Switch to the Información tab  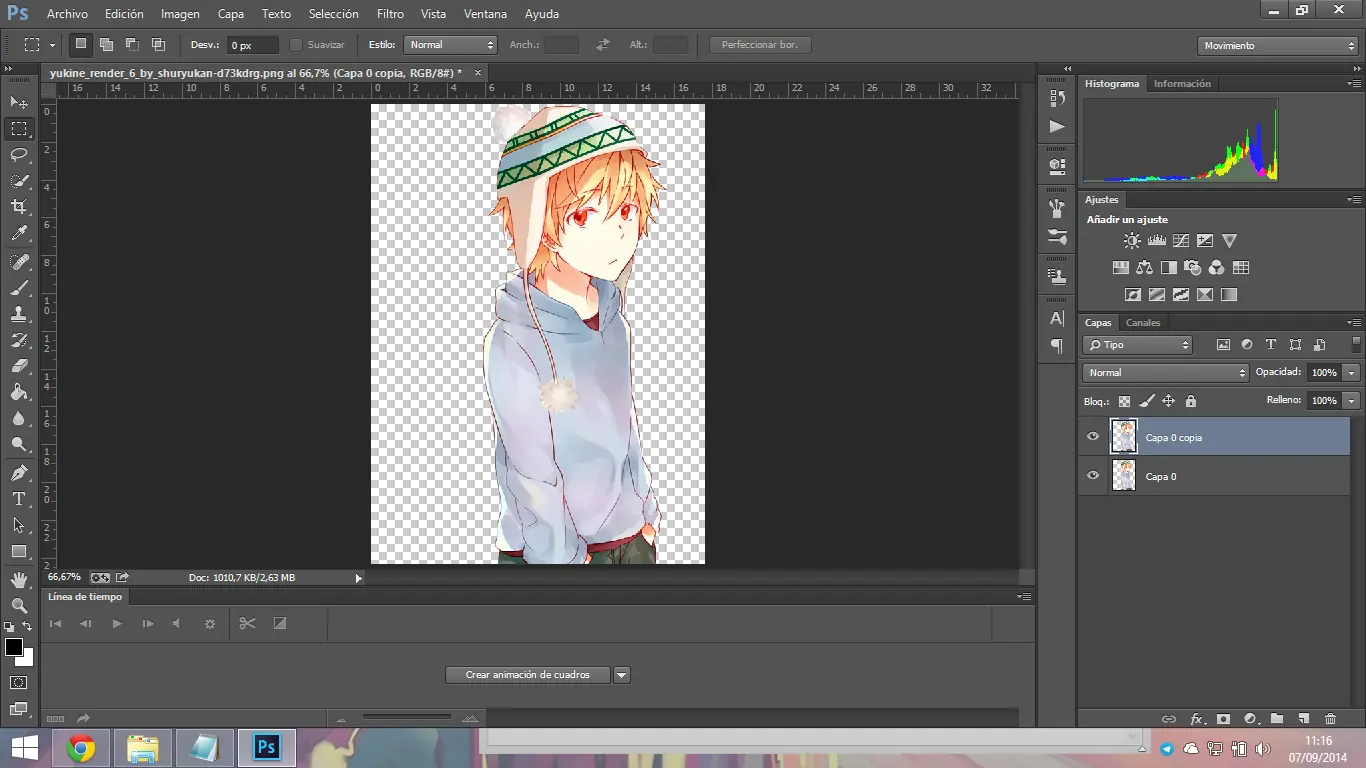(x=1182, y=84)
